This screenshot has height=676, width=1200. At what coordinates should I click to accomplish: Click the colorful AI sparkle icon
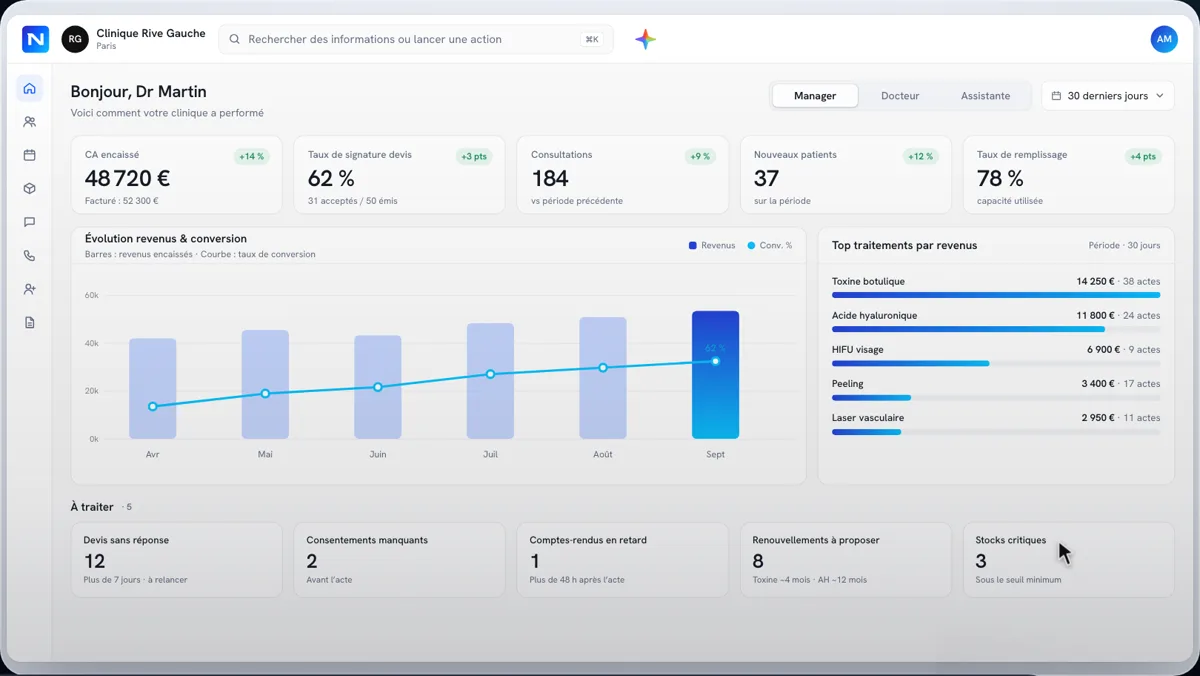(646, 39)
